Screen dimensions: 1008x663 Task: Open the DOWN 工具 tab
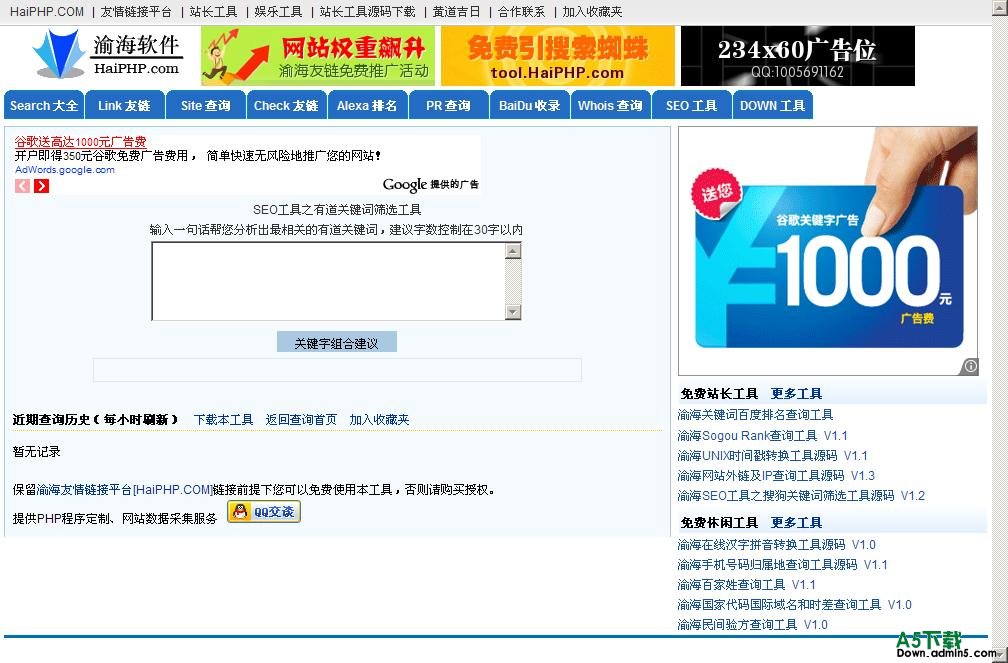(x=772, y=105)
